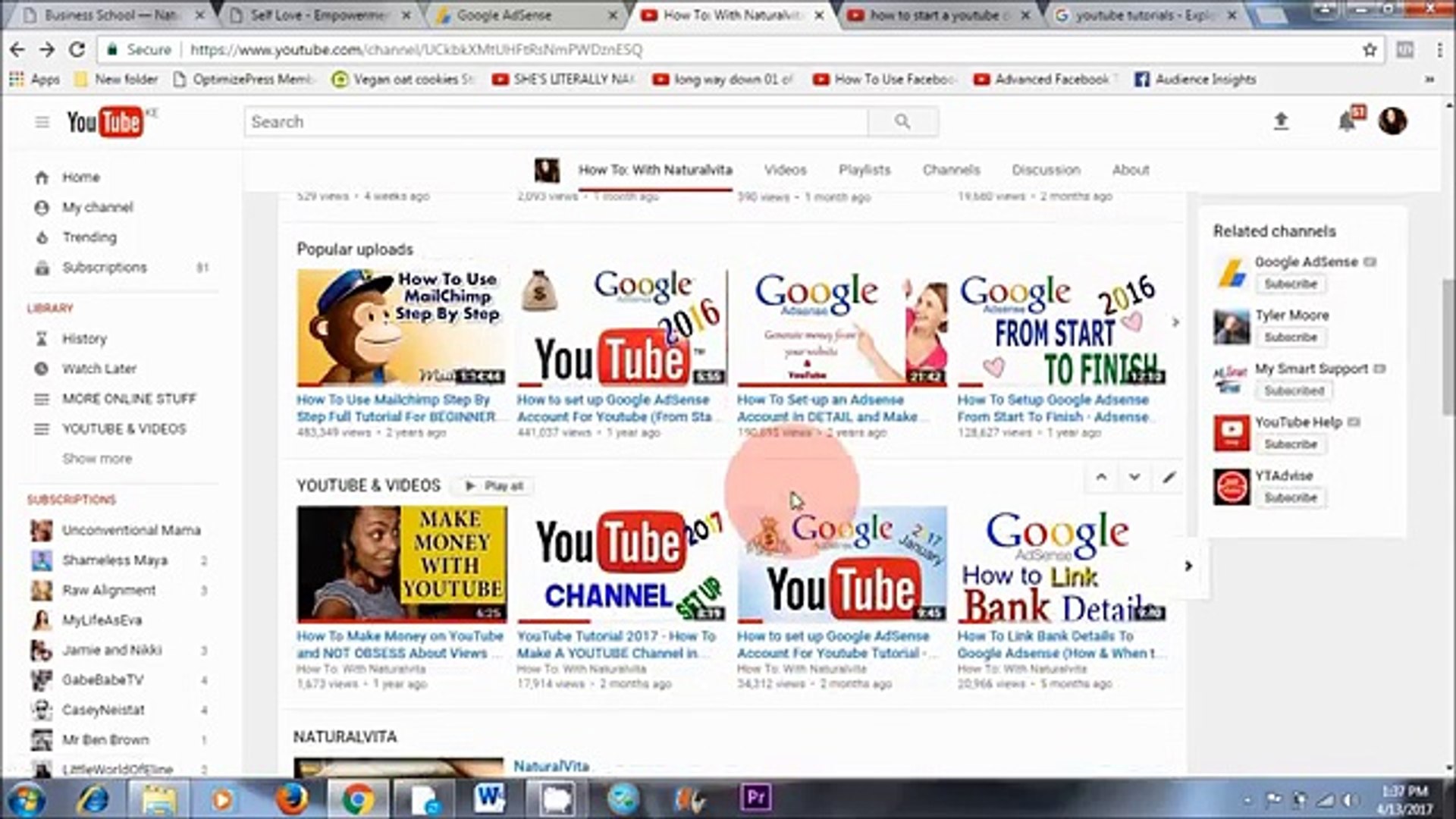The height and width of the screenshot is (819, 1456).
Task: Open the notifications bell icon
Action: pyautogui.click(x=1347, y=121)
